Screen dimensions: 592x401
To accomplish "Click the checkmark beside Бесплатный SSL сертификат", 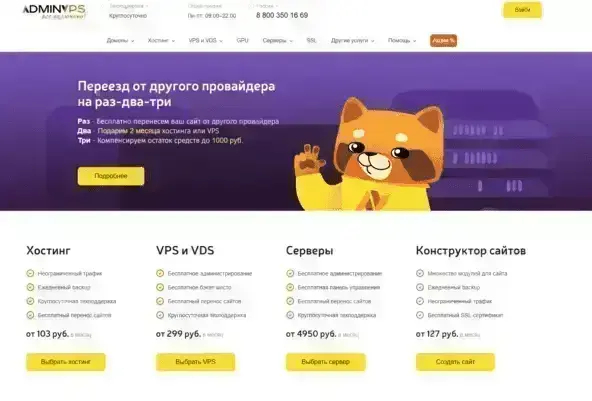I will [x=420, y=315].
